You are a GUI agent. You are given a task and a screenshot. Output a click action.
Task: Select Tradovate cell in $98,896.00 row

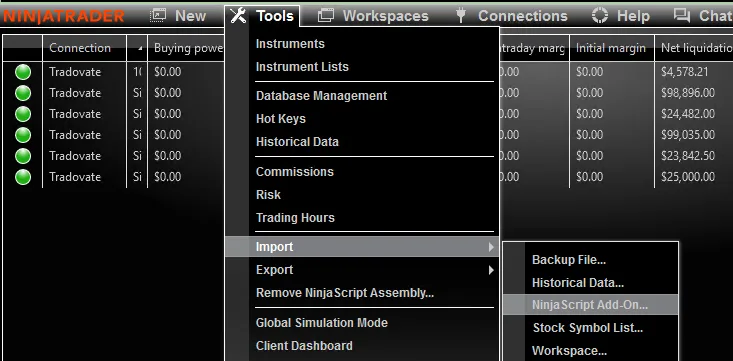pos(75,93)
